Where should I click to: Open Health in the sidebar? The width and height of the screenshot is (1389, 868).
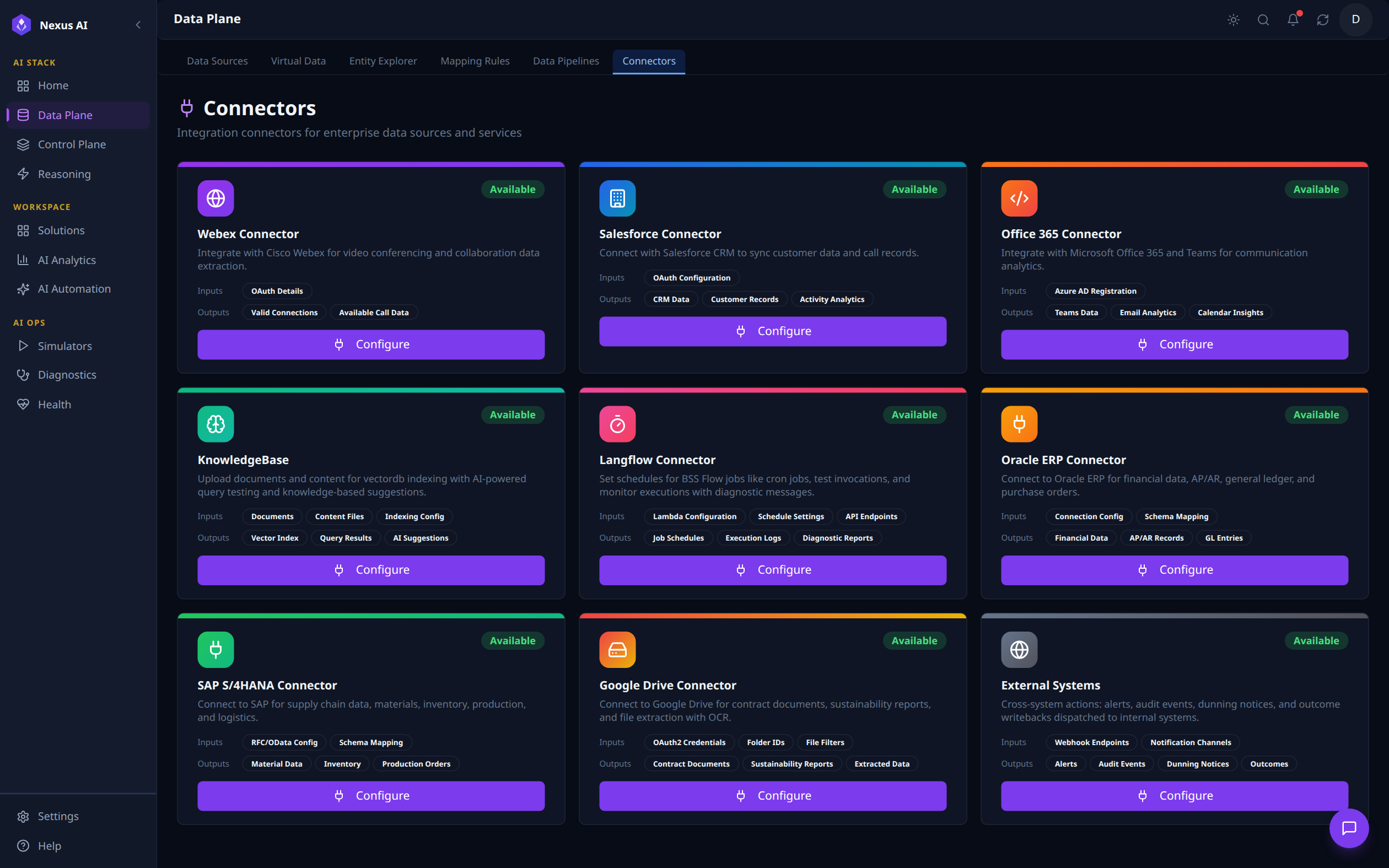78,404
